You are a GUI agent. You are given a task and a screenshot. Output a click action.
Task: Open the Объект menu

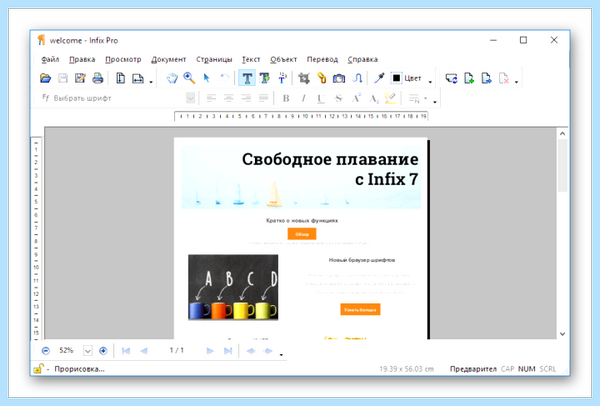coord(283,59)
